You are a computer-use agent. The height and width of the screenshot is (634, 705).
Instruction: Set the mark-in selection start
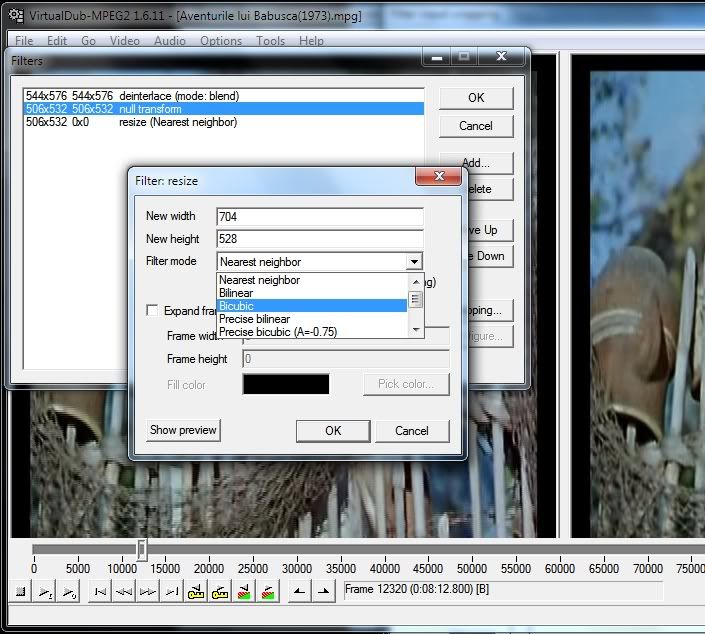point(299,593)
